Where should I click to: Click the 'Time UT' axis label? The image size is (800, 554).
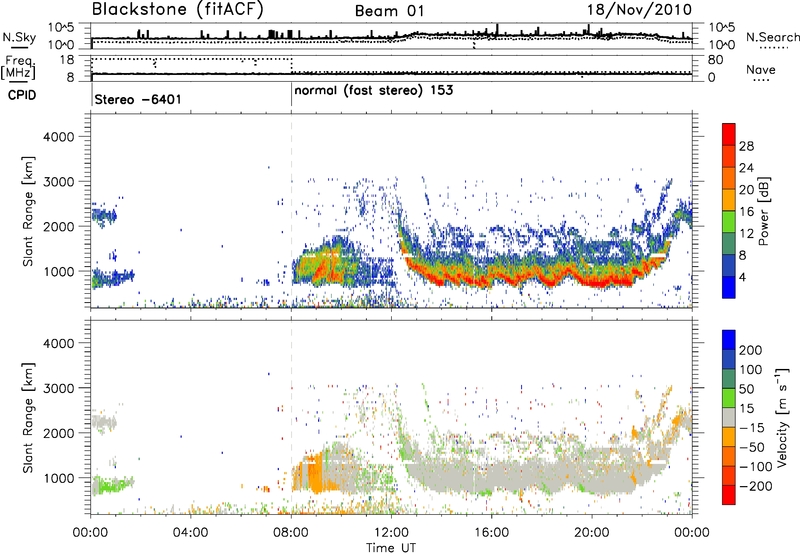coord(391,548)
